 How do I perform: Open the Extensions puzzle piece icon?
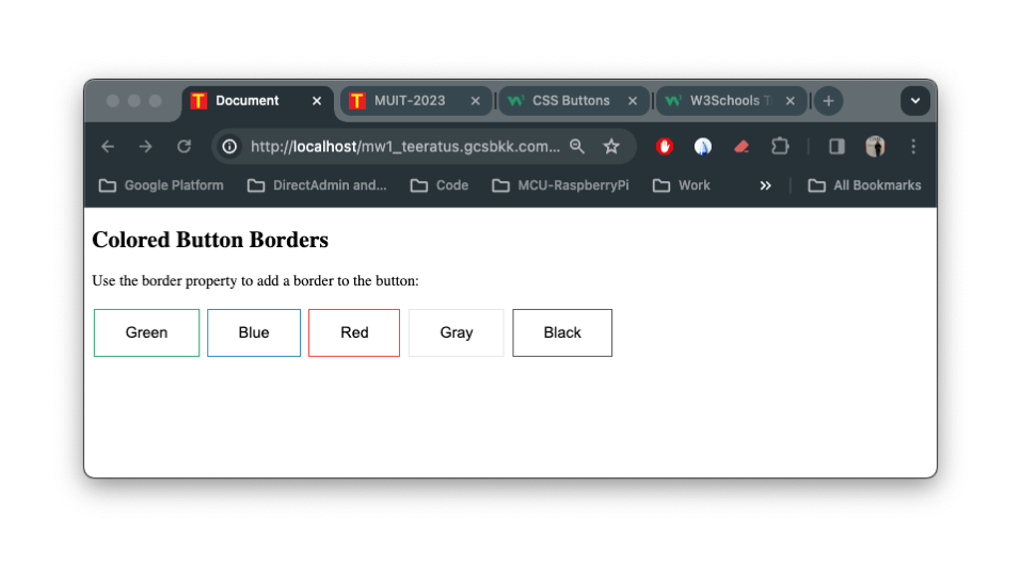click(780, 147)
